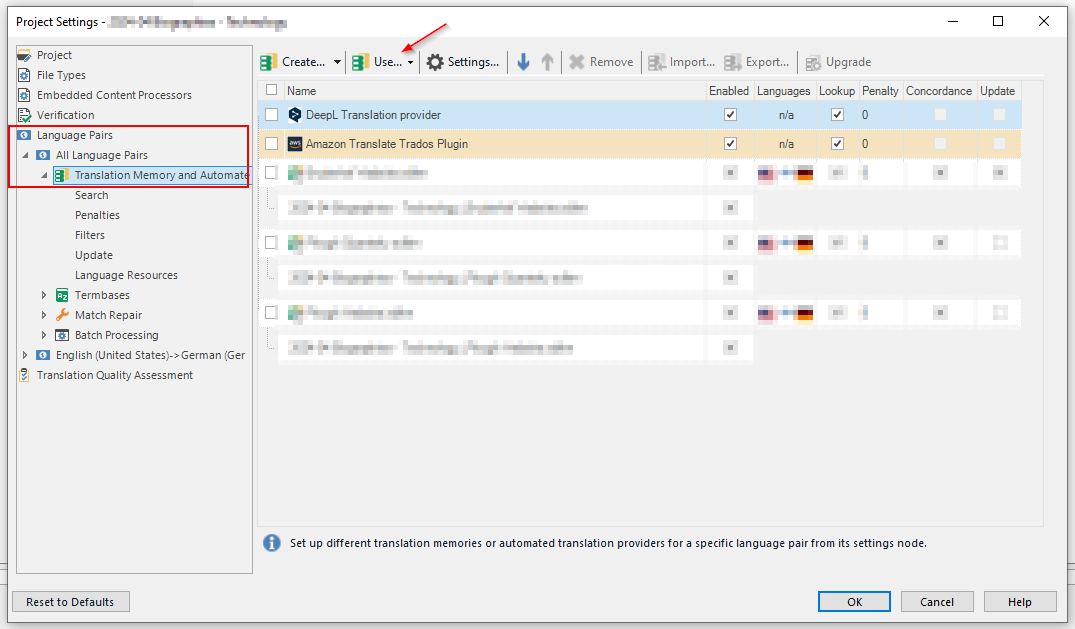
Task: Click the Import toolbar icon
Action: click(x=657, y=62)
